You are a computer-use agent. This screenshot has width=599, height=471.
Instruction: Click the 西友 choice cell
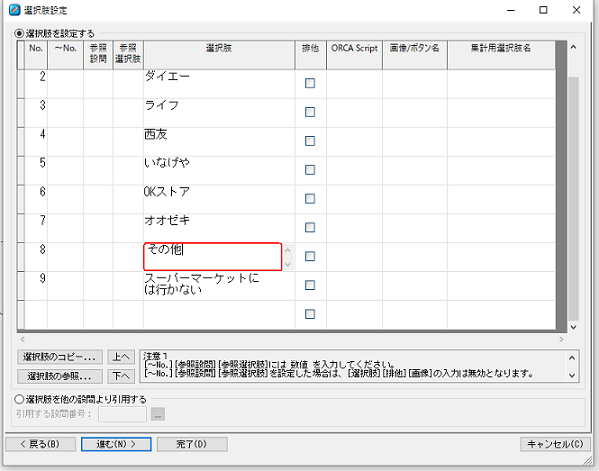tap(219, 142)
